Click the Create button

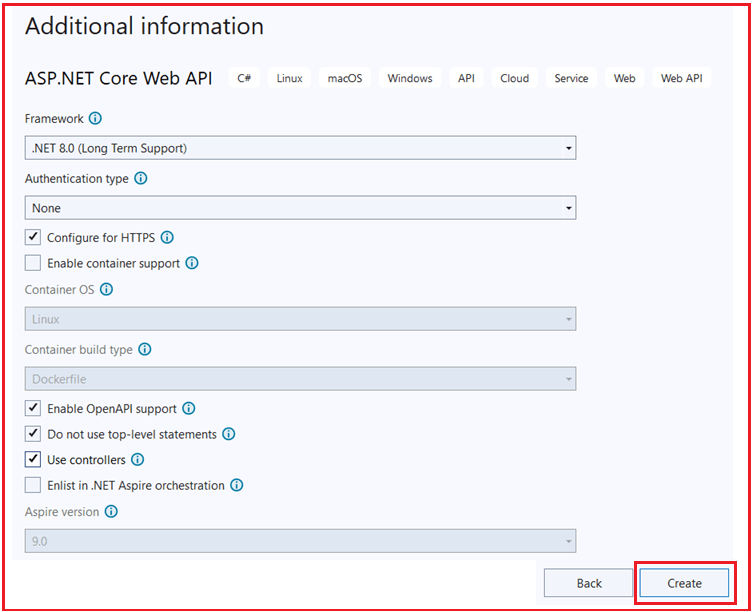click(x=684, y=583)
